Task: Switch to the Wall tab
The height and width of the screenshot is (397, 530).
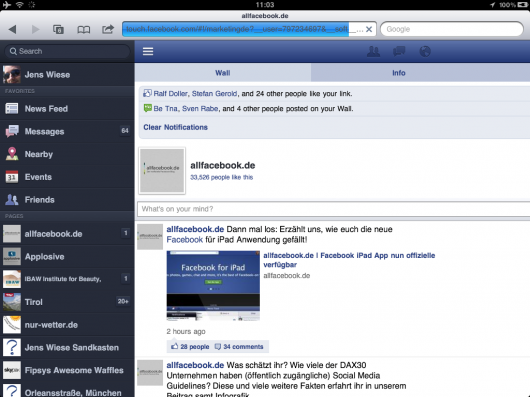Action: click(223, 73)
